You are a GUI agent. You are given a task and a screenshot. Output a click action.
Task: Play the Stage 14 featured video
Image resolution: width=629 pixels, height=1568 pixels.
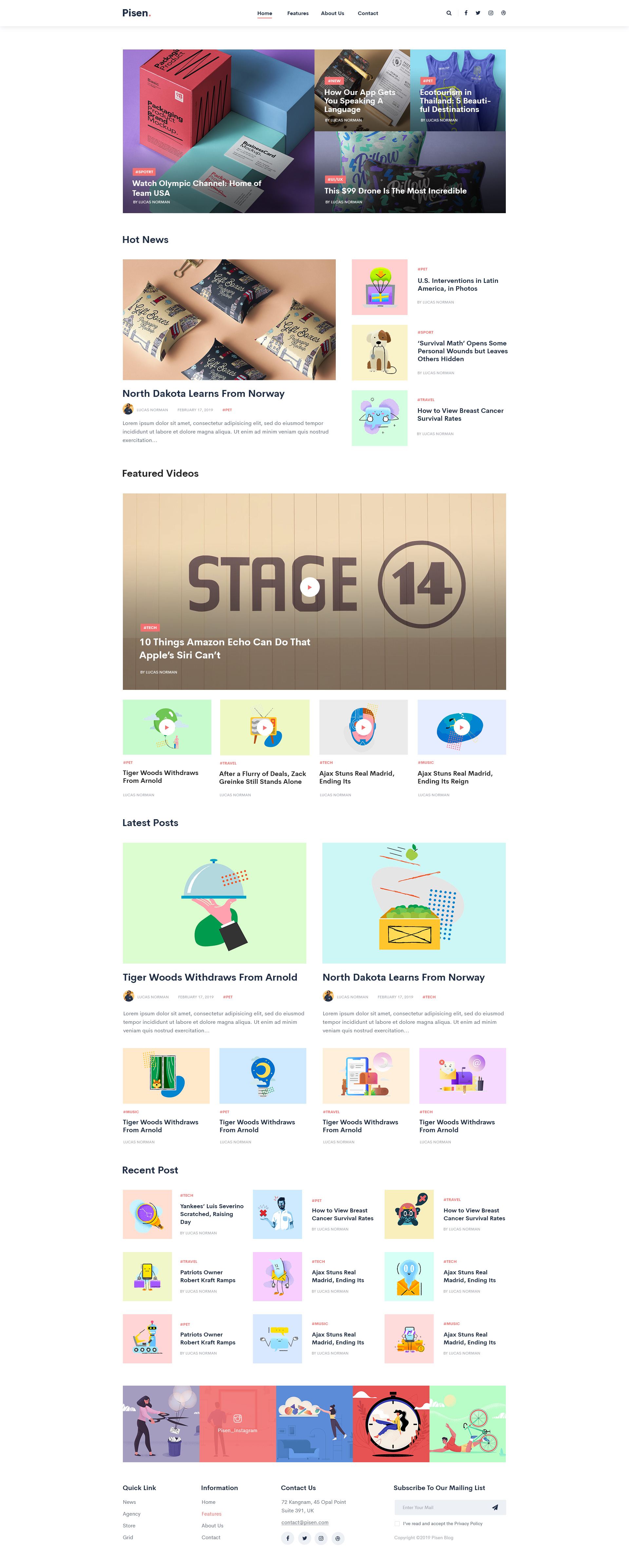pos(309,587)
